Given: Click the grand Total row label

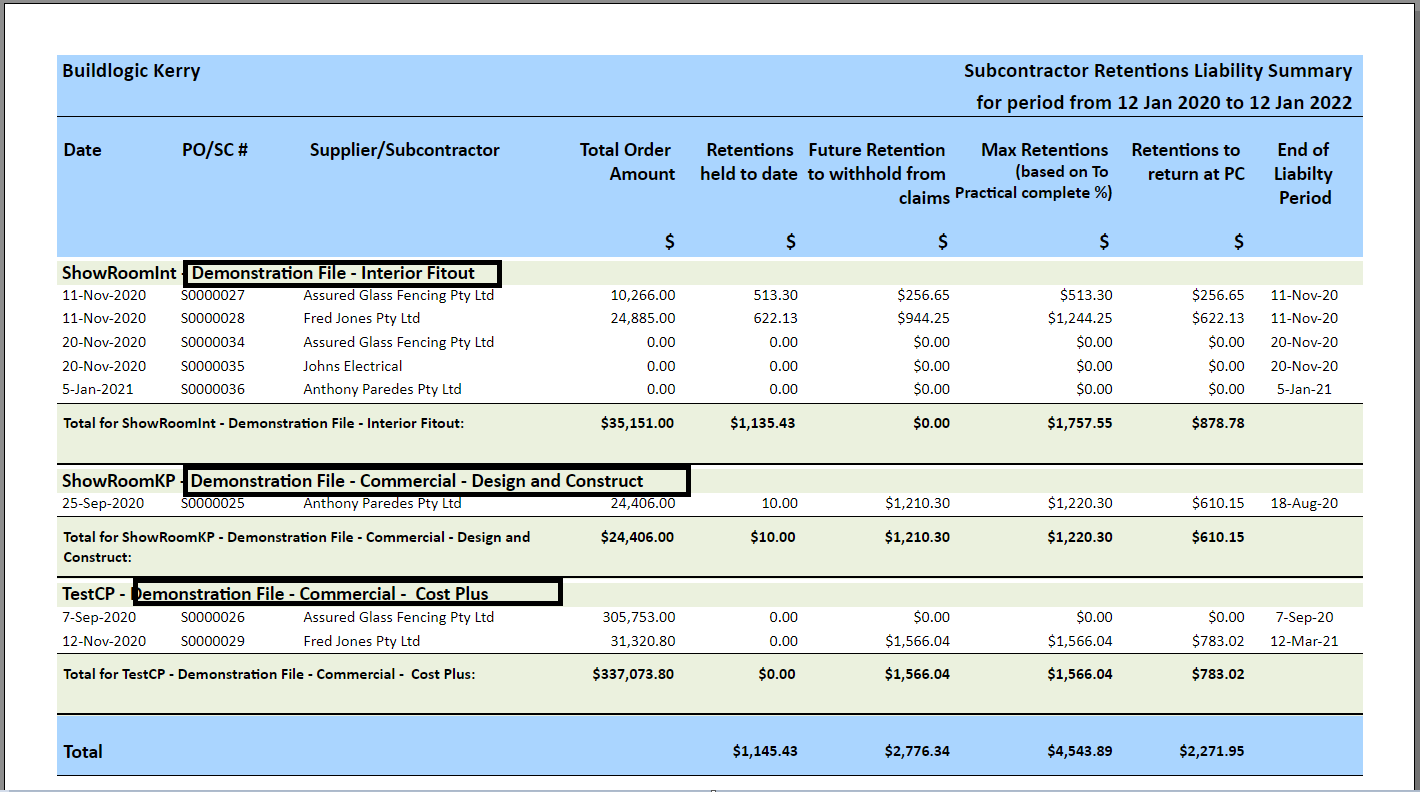Looking at the screenshot, I should click(83, 752).
